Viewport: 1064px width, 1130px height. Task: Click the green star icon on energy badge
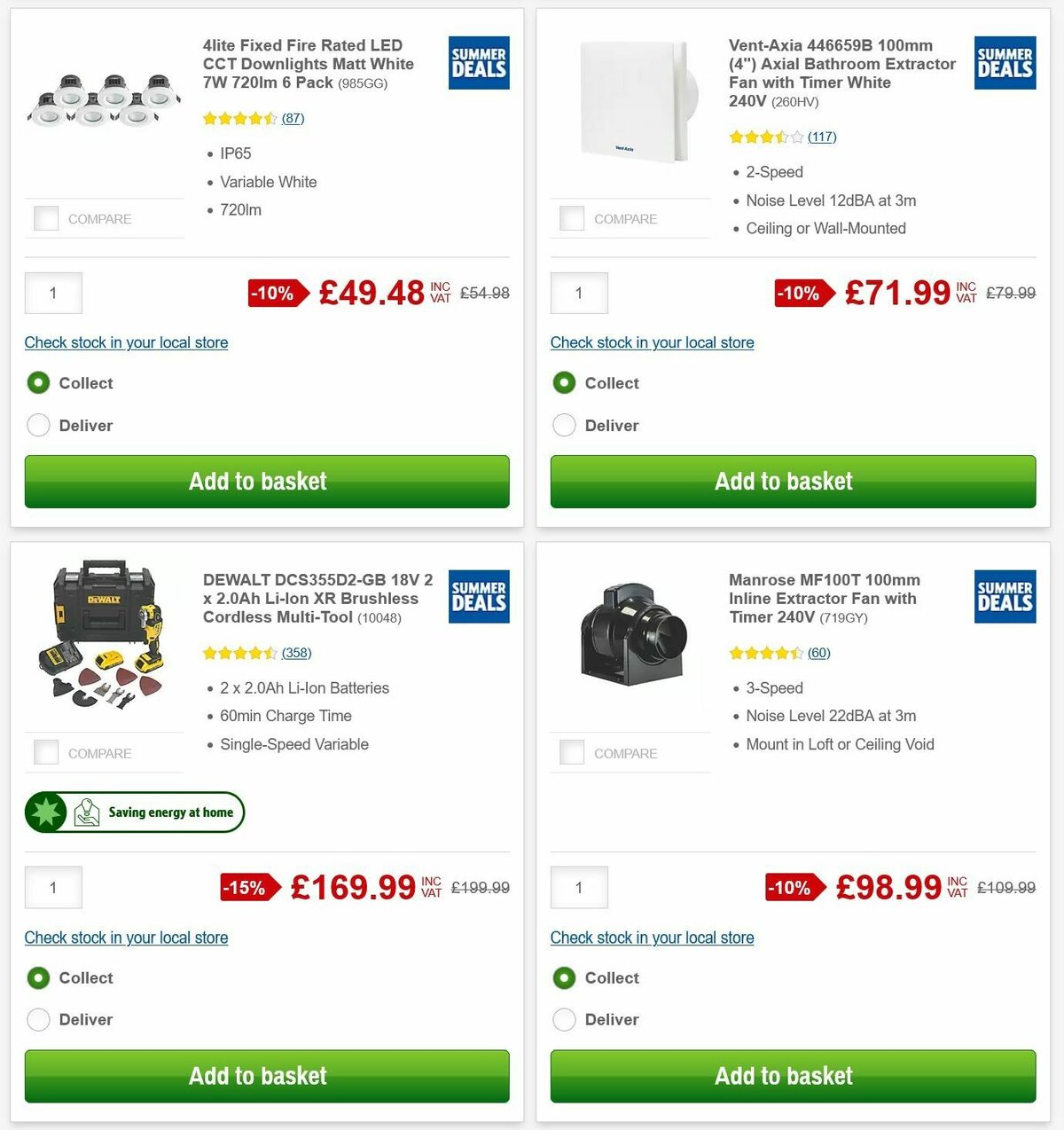pos(45,812)
